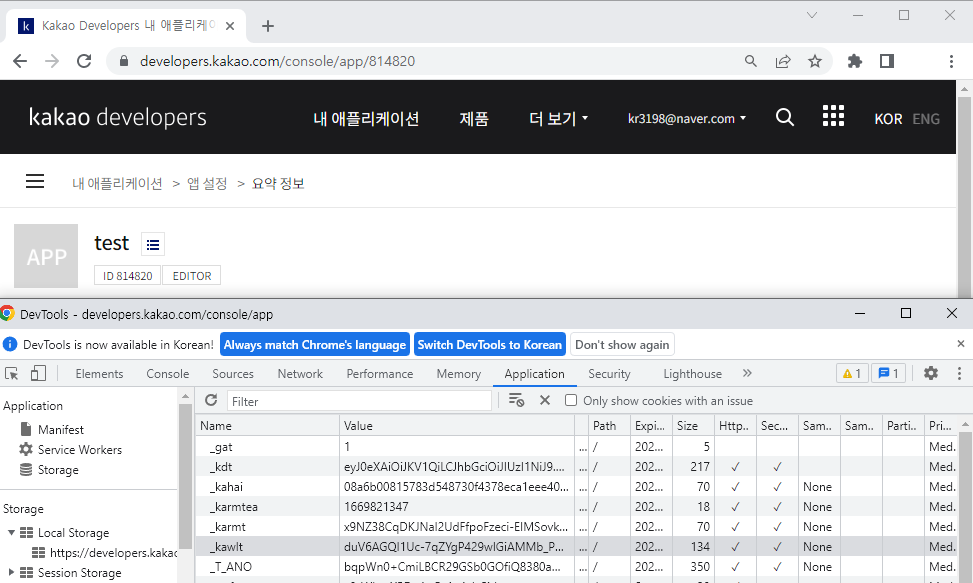
Task: Share this page via share icon
Action: point(783,61)
